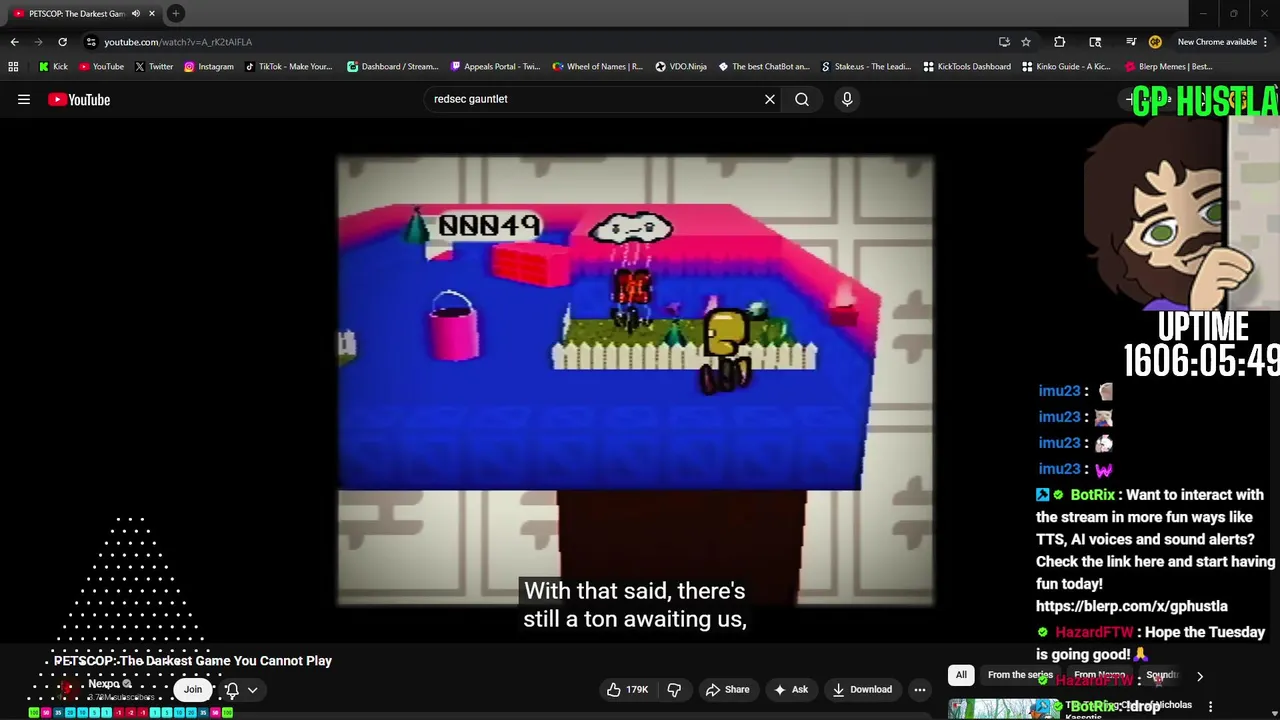Screen dimensions: 1280x720
Task: Bookmark this page with the star icon
Action: coord(1026,42)
